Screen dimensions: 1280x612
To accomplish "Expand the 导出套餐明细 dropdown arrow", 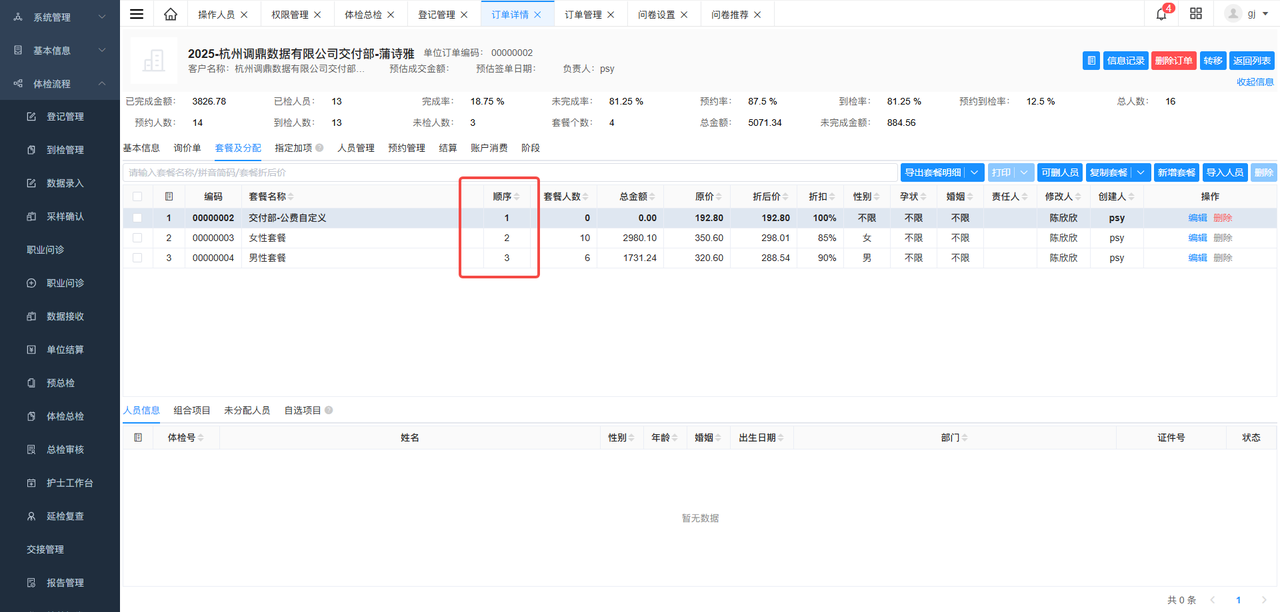I will click(x=975, y=172).
